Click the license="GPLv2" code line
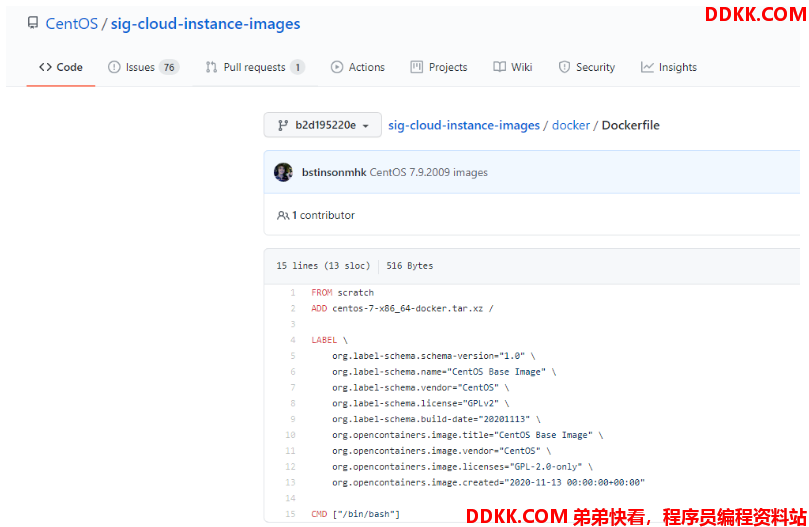 pyautogui.click(x=421, y=404)
